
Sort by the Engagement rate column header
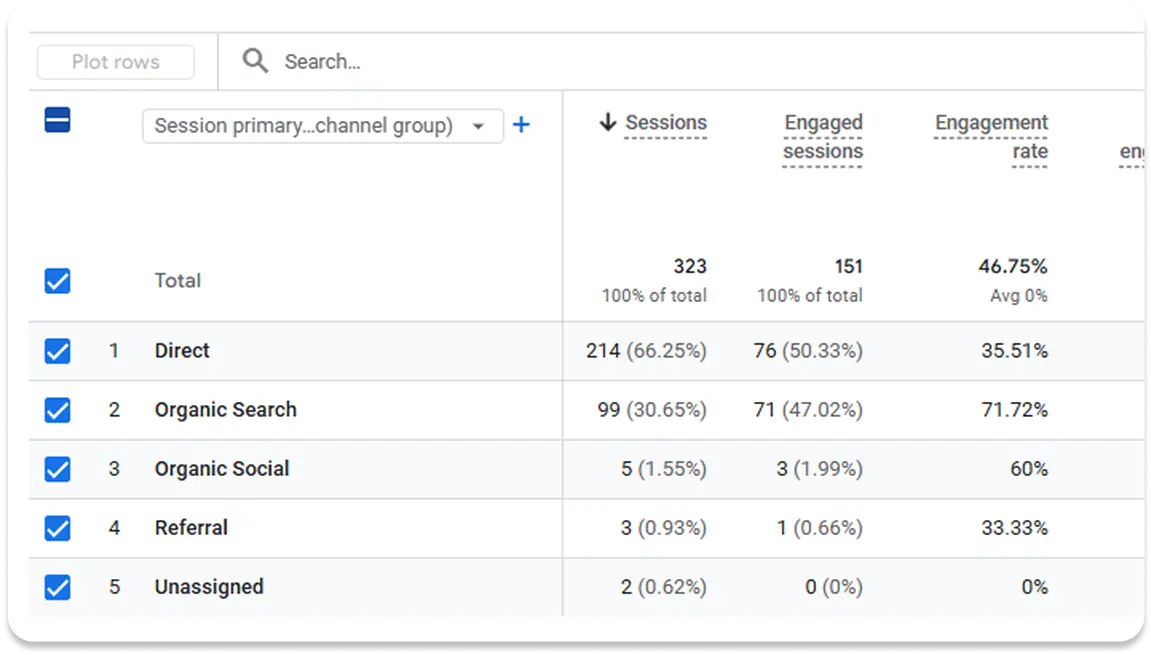coord(991,137)
